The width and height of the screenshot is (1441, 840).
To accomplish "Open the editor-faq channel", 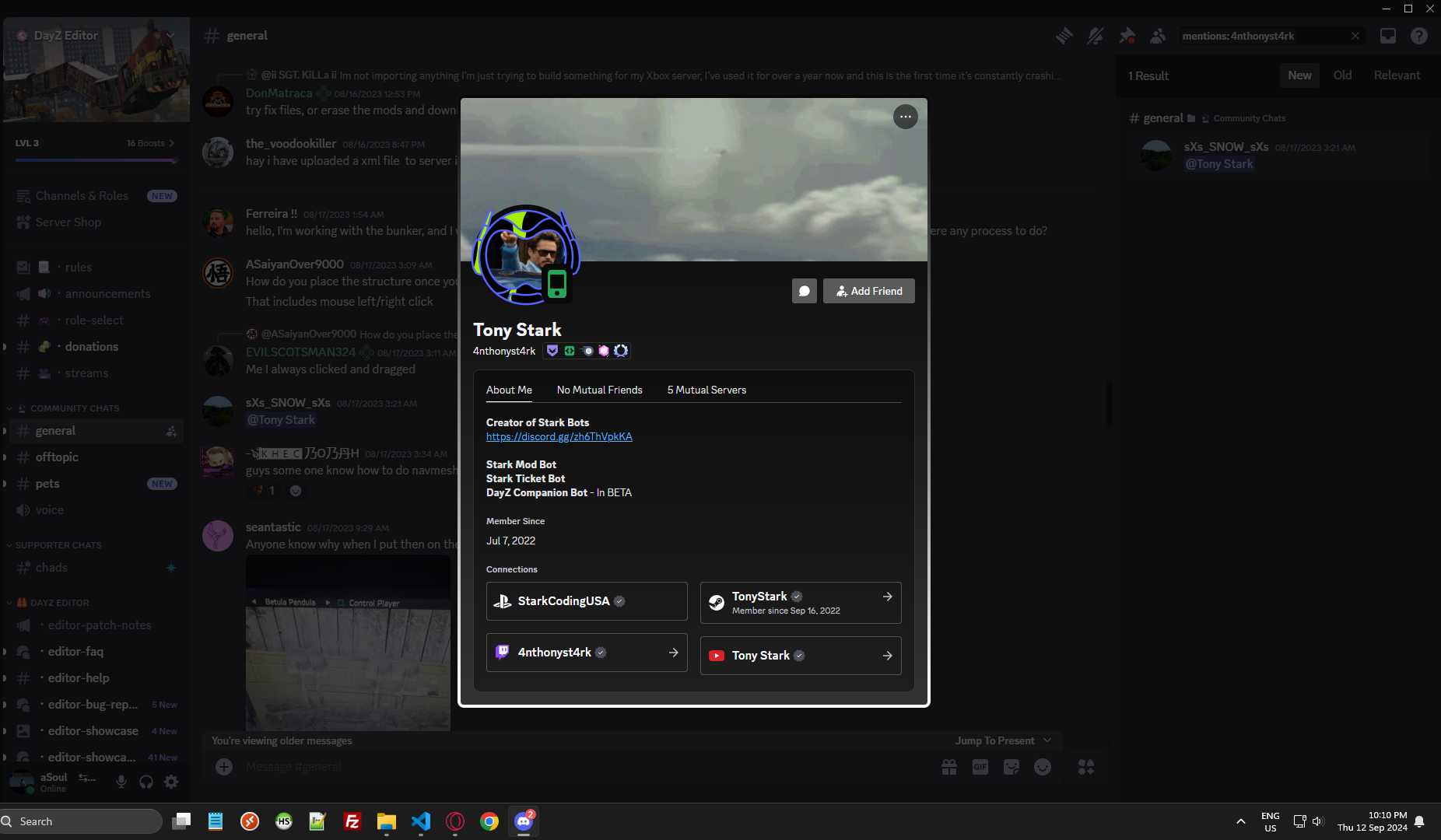I will pos(96,652).
